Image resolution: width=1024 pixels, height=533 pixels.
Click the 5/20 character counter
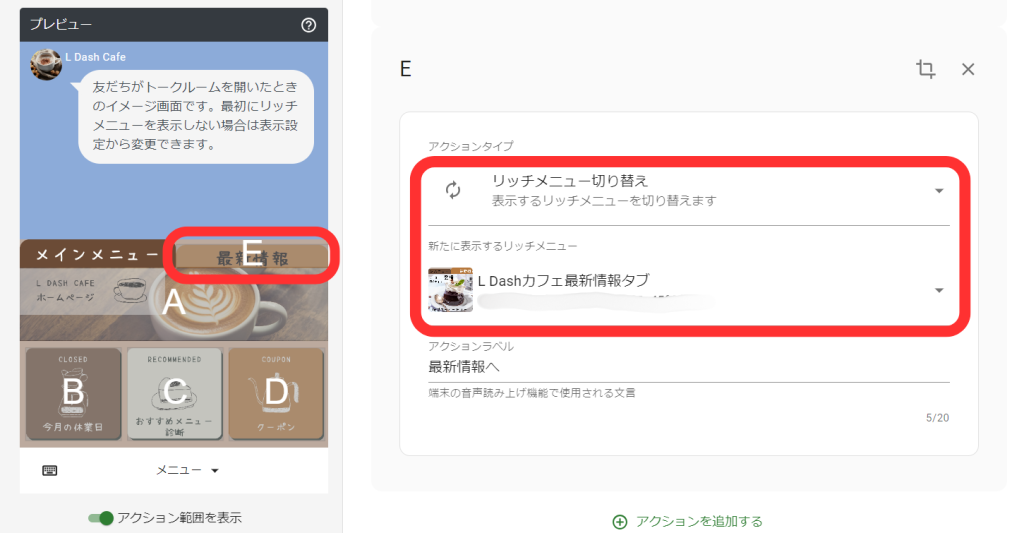[937, 418]
